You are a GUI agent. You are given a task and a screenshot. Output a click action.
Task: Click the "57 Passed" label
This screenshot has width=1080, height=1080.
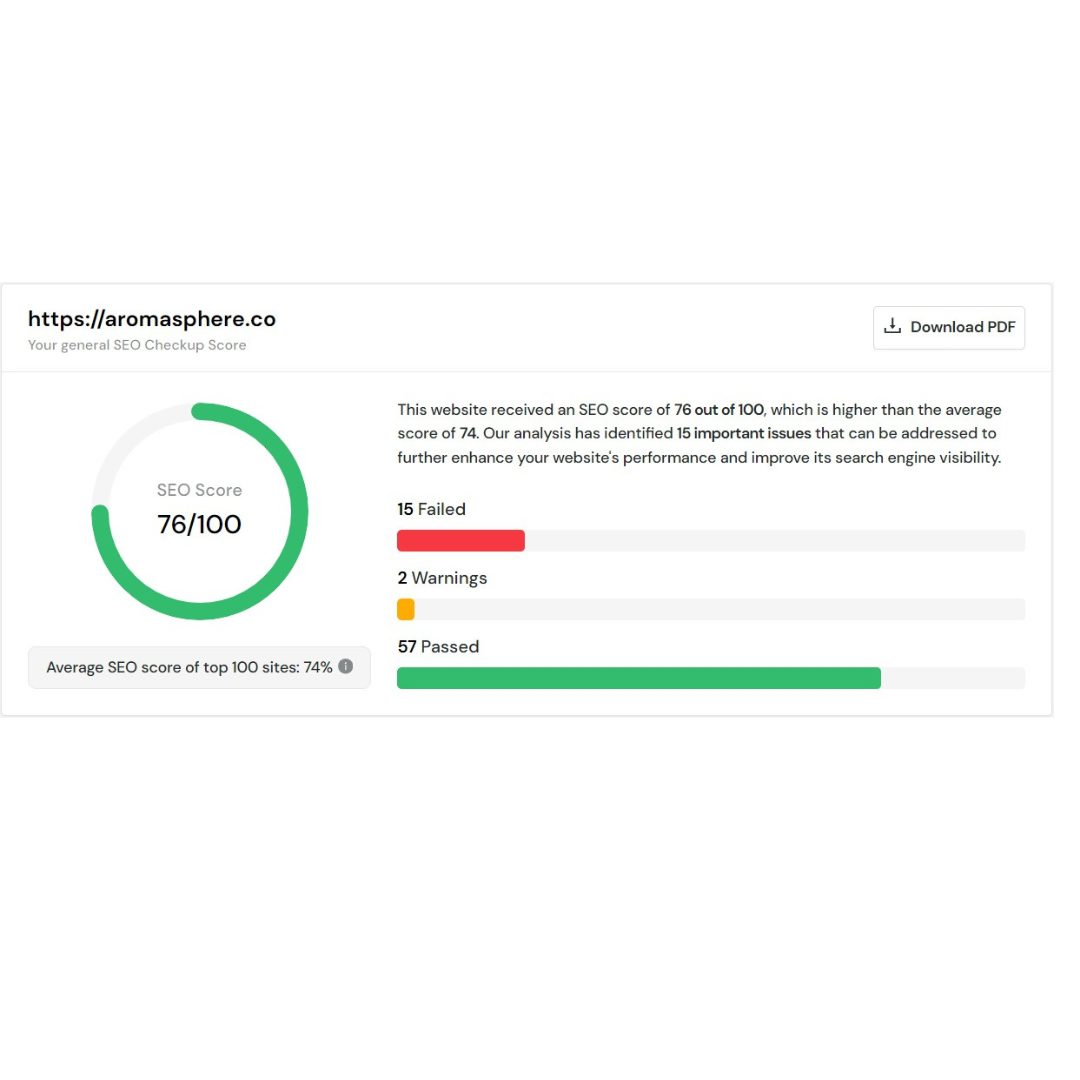[438, 647]
